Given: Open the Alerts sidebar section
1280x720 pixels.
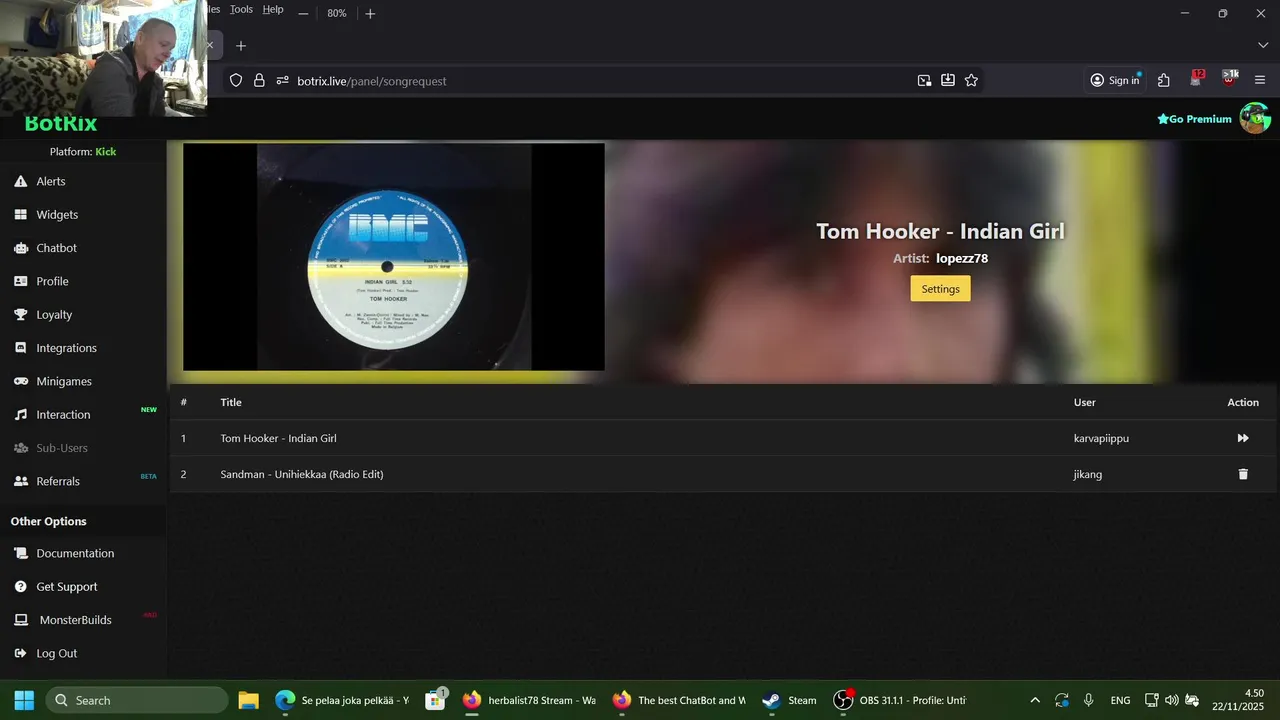Looking at the screenshot, I should (50, 181).
